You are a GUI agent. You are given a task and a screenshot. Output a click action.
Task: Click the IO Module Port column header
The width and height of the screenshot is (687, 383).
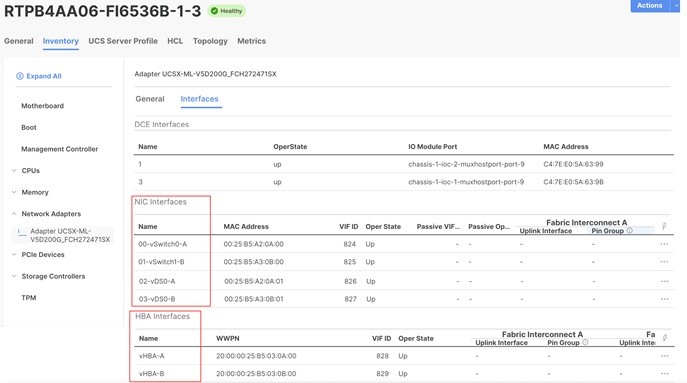click(433, 147)
